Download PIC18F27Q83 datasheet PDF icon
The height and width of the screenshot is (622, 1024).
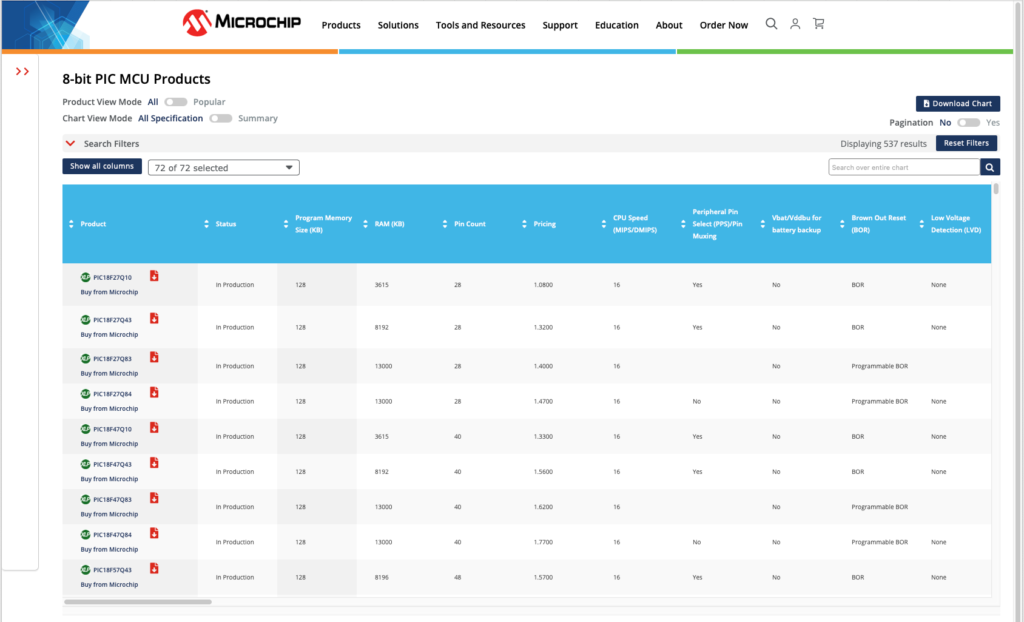[154, 357]
